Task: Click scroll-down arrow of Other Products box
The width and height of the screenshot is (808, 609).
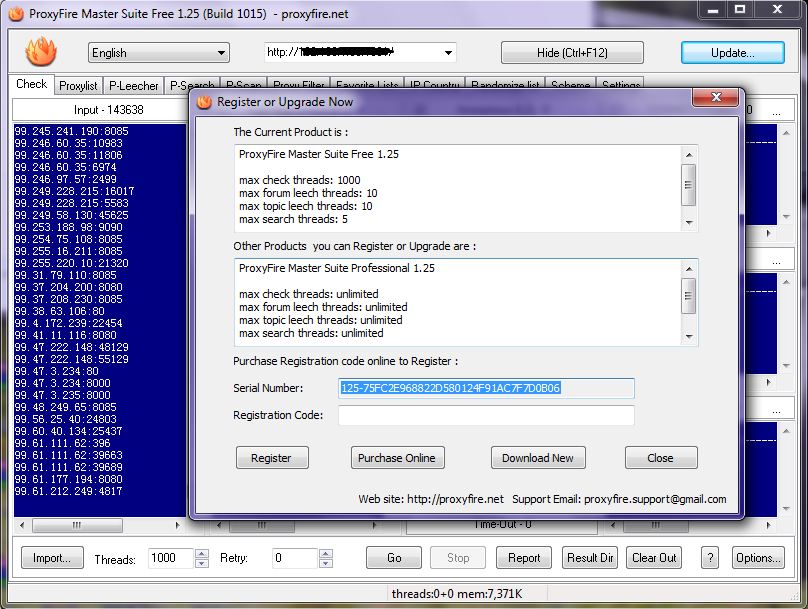Action: [x=689, y=336]
